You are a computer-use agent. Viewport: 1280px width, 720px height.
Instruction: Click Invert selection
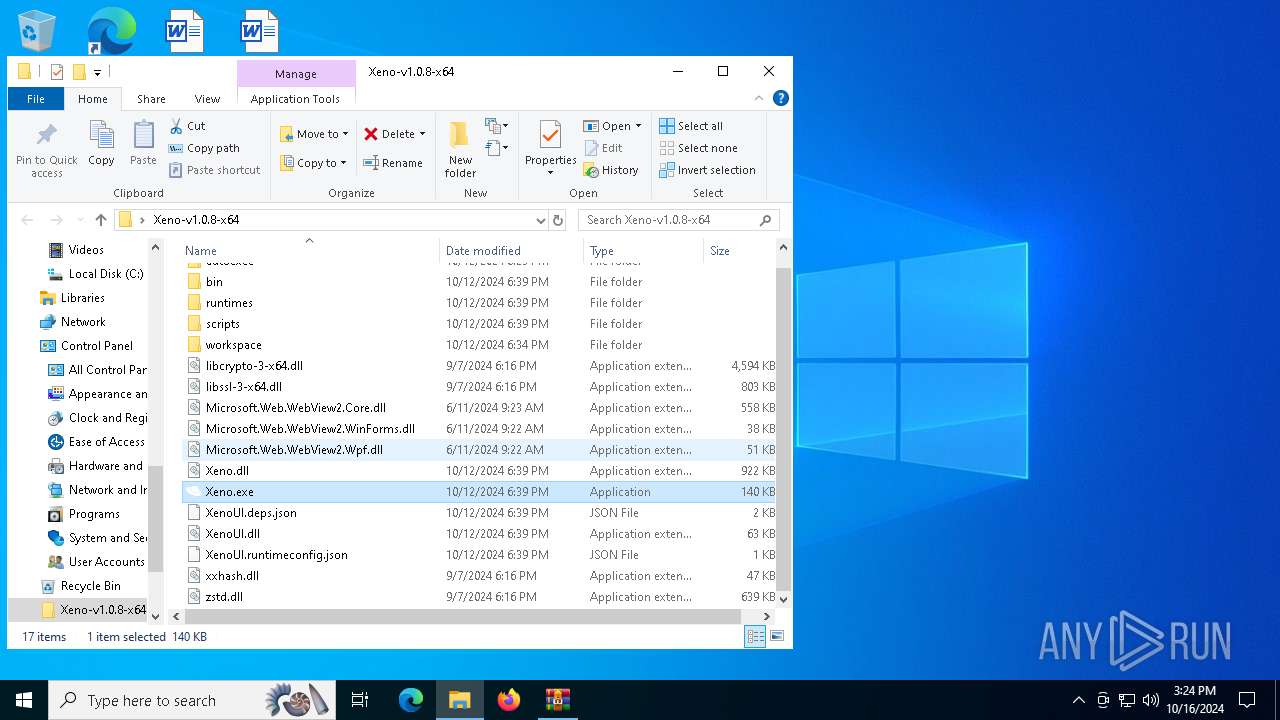tap(707, 170)
